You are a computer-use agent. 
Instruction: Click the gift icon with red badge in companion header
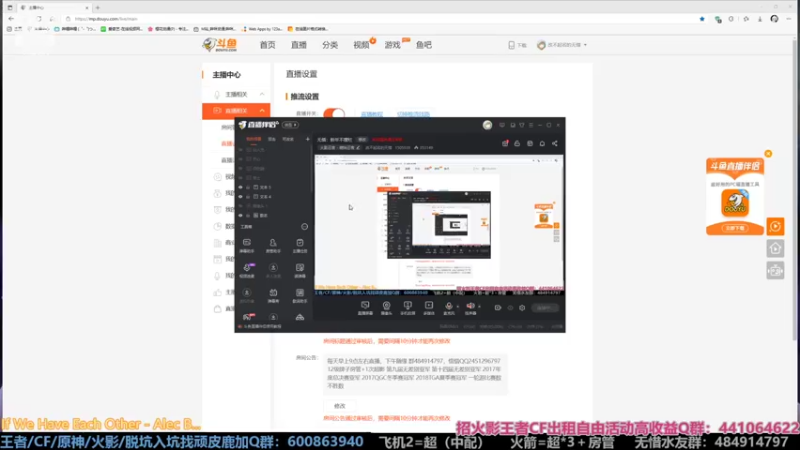pos(505,143)
